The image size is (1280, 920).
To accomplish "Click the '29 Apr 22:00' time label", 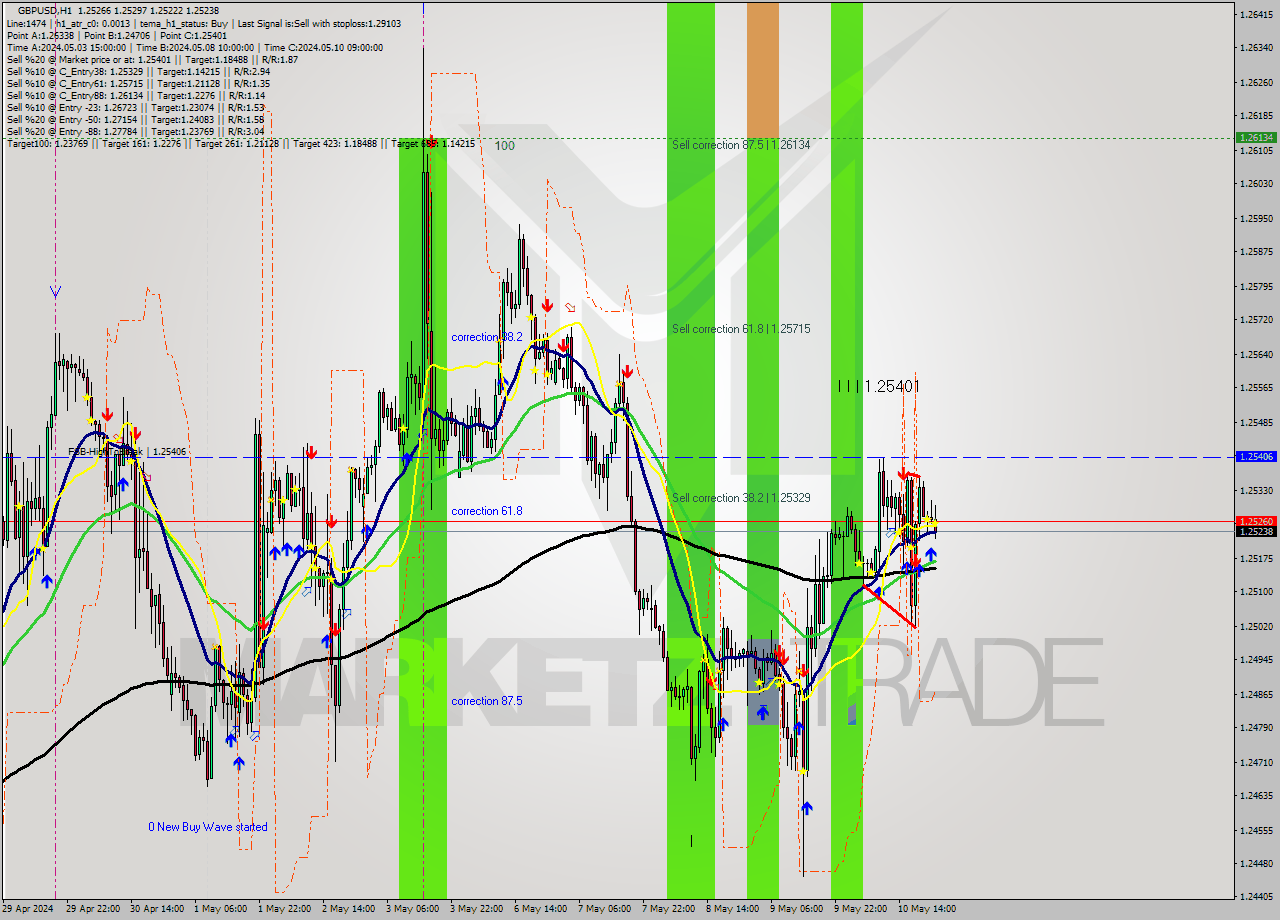I will pyautogui.click(x=92, y=909).
